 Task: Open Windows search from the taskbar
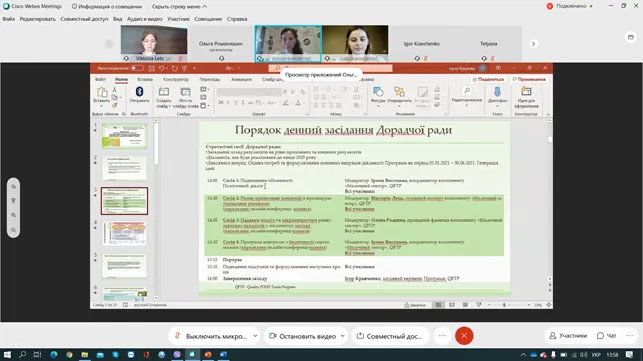pos(23,354)
